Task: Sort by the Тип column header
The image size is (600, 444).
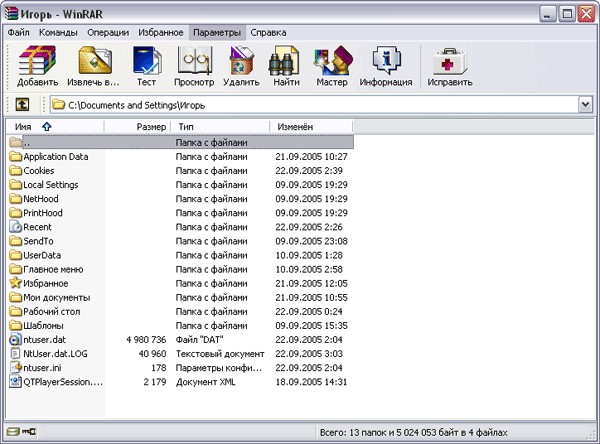Action: point(220,127)
